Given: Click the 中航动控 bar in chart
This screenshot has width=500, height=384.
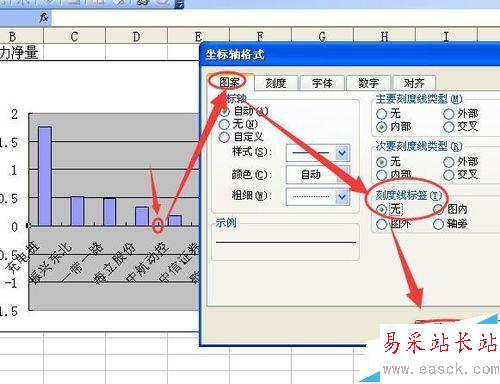Looking at the screenshot, I should pos(175,221).
